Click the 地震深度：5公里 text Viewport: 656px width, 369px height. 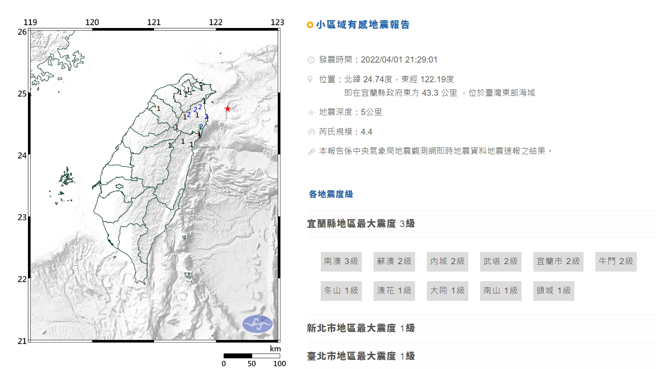(351, 112)
